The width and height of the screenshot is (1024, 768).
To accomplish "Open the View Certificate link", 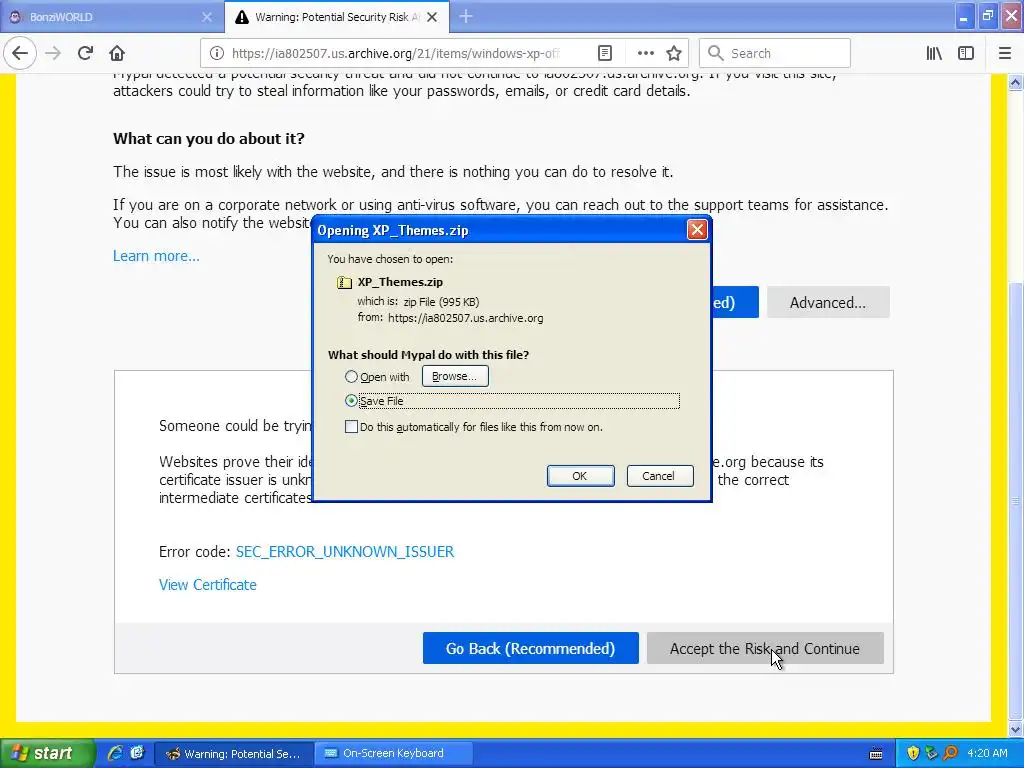I will pyautogui.click(x=208, y=585).
